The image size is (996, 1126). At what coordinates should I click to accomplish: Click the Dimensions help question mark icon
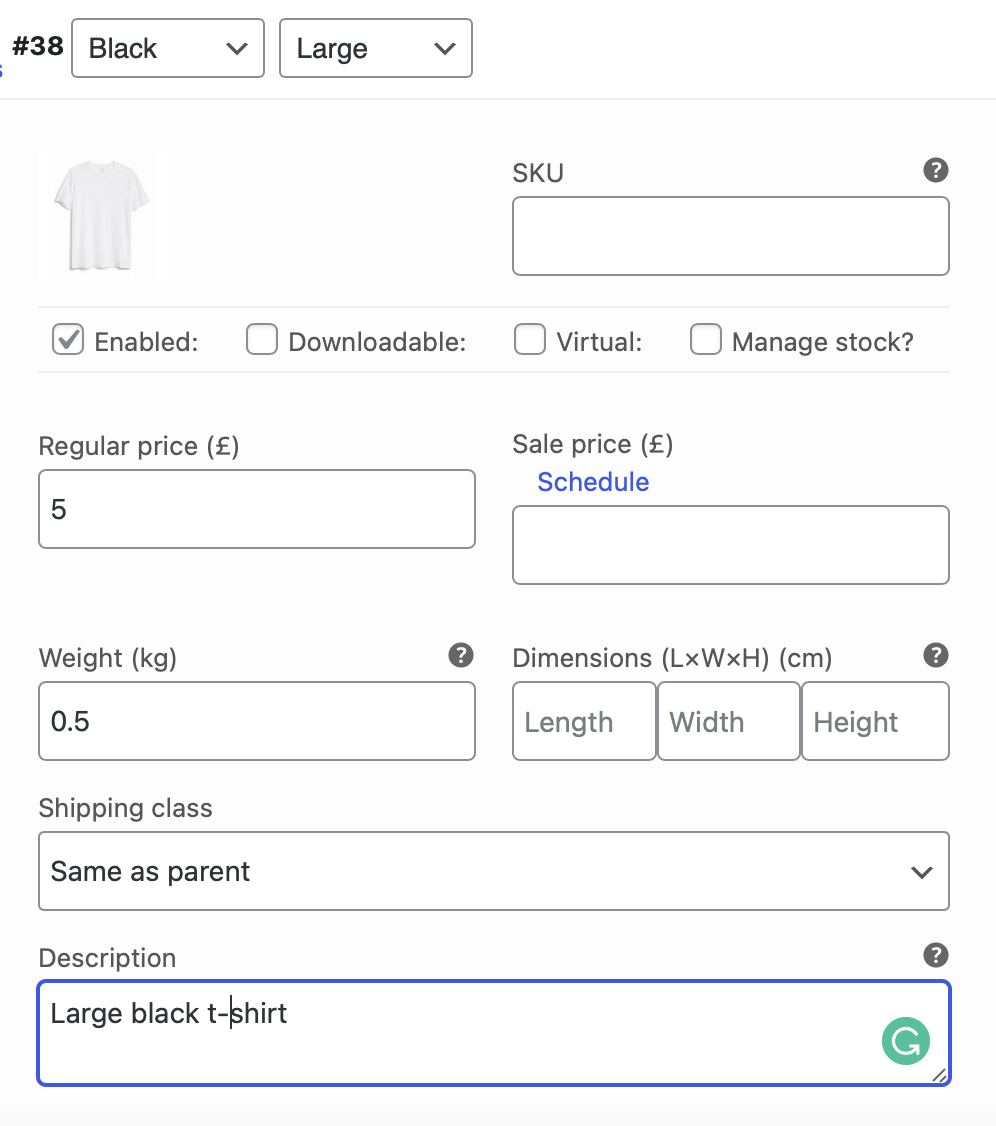935,655
